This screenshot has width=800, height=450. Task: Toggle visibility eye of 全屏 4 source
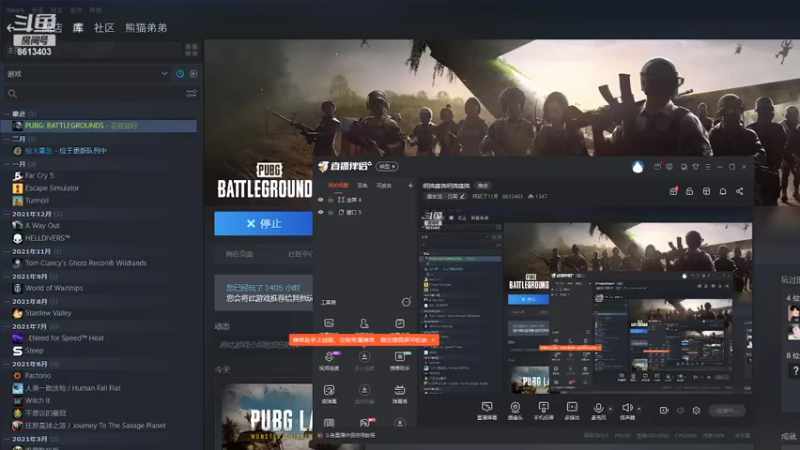click(321, 199)
